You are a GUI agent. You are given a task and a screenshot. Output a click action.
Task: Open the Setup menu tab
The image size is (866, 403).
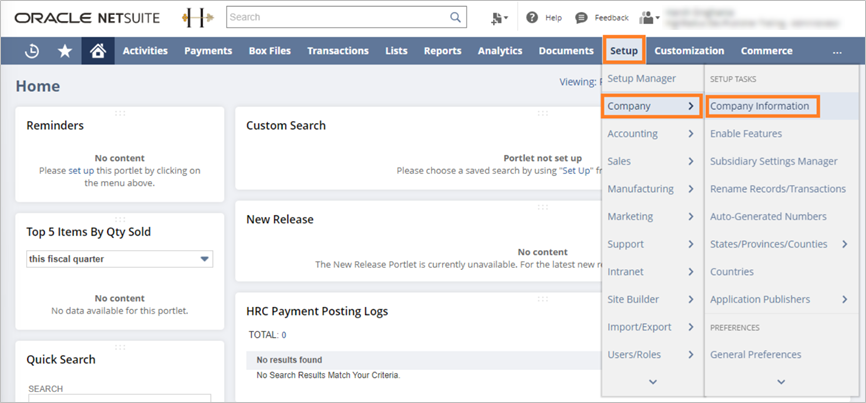[x=623, y=51]
